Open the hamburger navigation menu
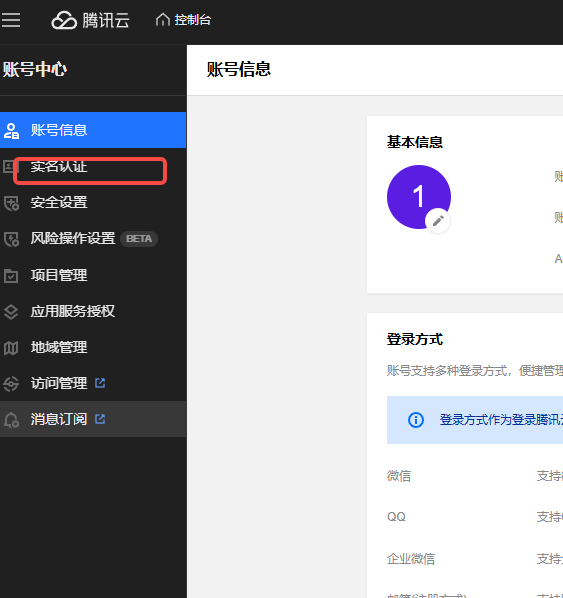This screenshot has height=598, width=563. point(11,20)
